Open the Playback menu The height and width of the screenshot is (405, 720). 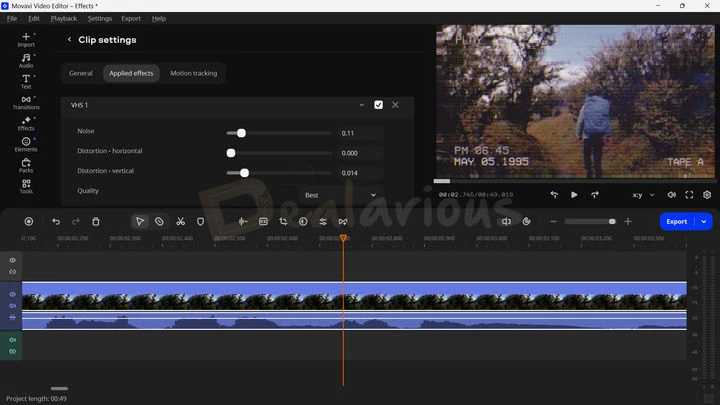click(64, 18)
